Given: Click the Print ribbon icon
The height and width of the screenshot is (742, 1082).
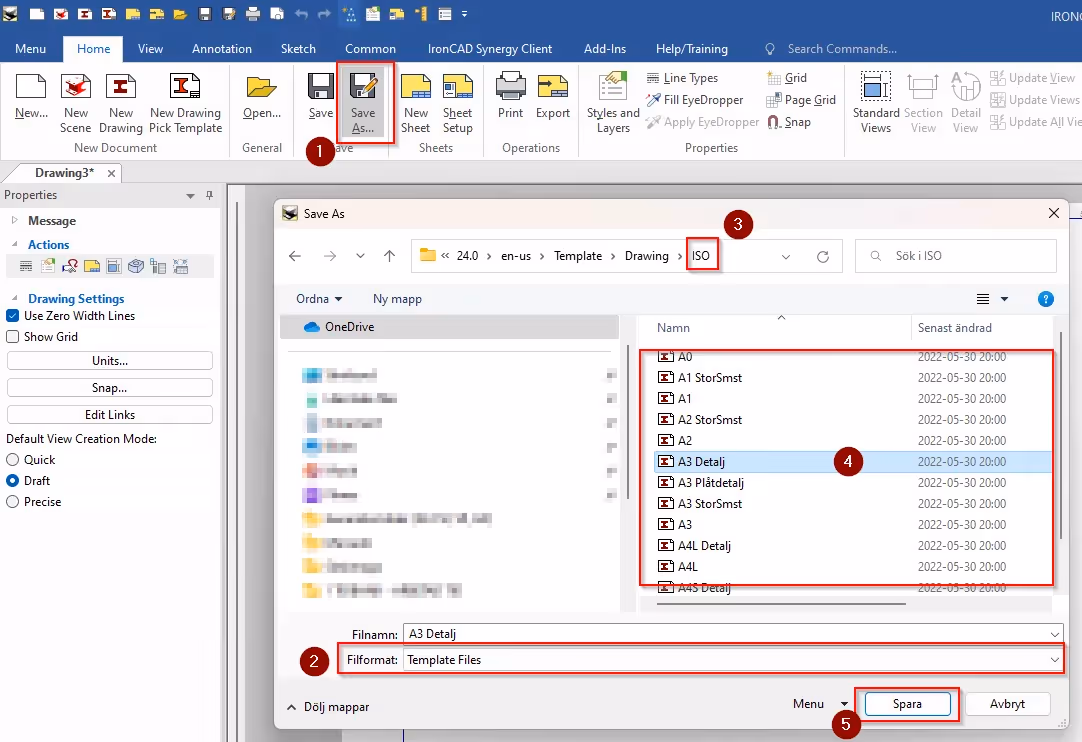Looking at the screenshot, I should tap(511, 96).
